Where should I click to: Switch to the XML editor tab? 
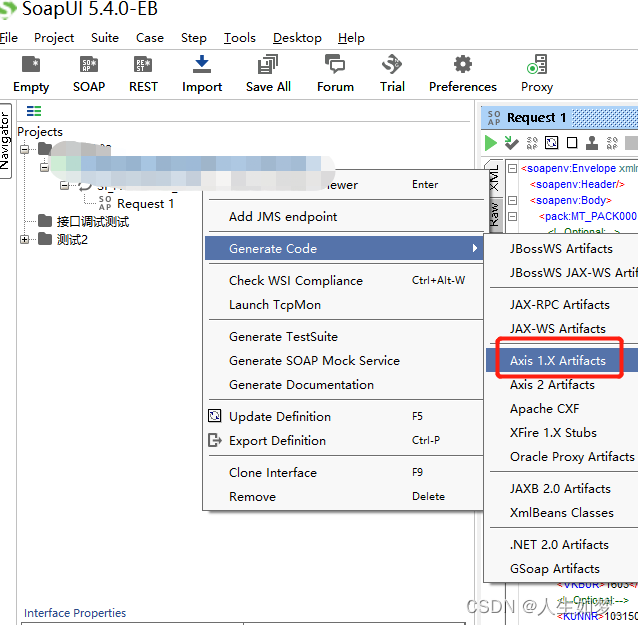click(x=494, y=178)
